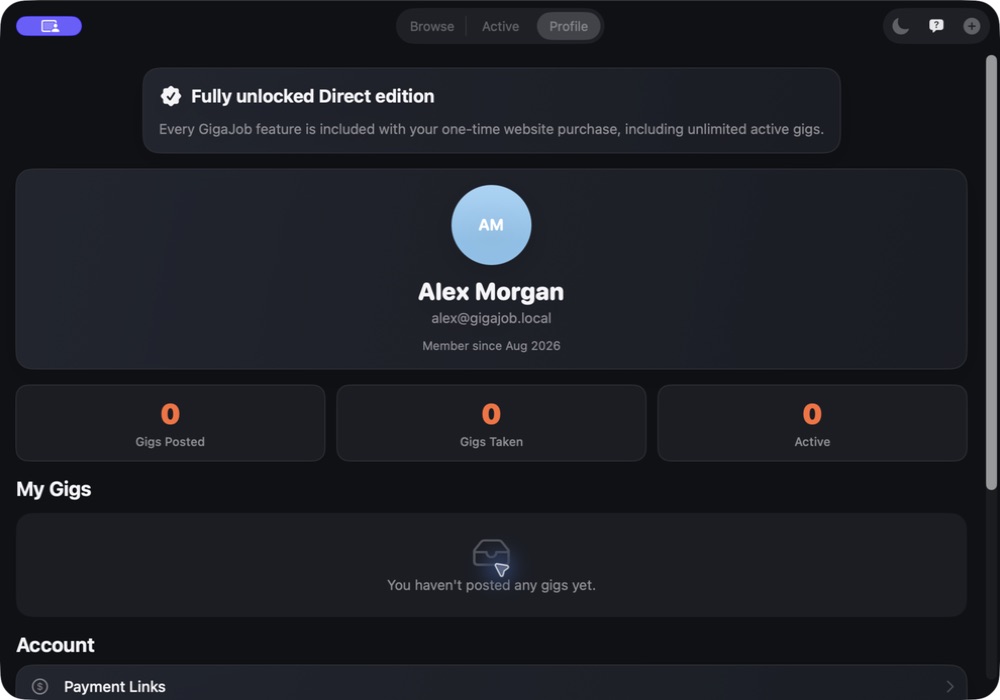Image resolution: width=1000 pixels, height=700 pixels.
Task: Click the purple GigaJob logo button
Action: pos(49,26)
